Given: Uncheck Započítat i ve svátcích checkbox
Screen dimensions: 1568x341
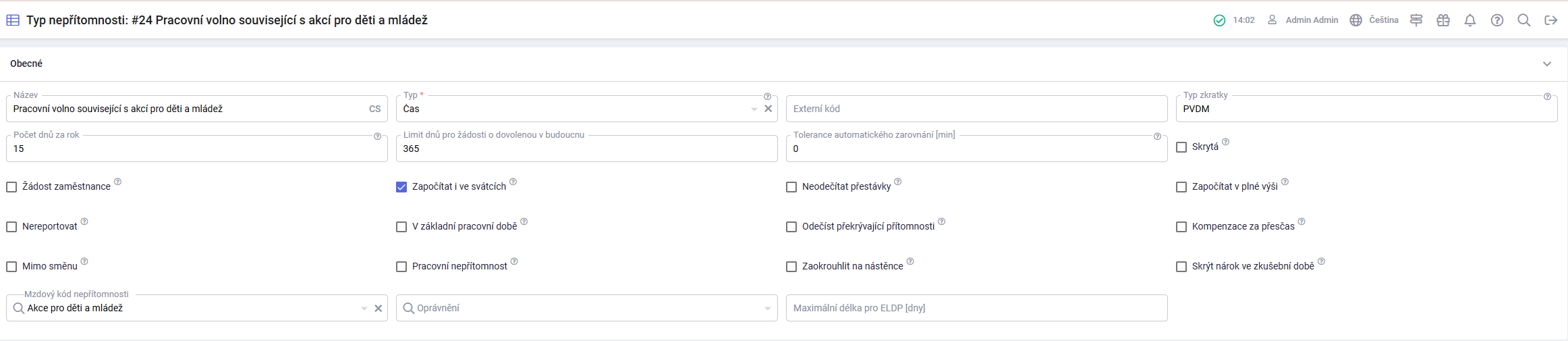Looking at the screenshot, I should tap(401, 187).
